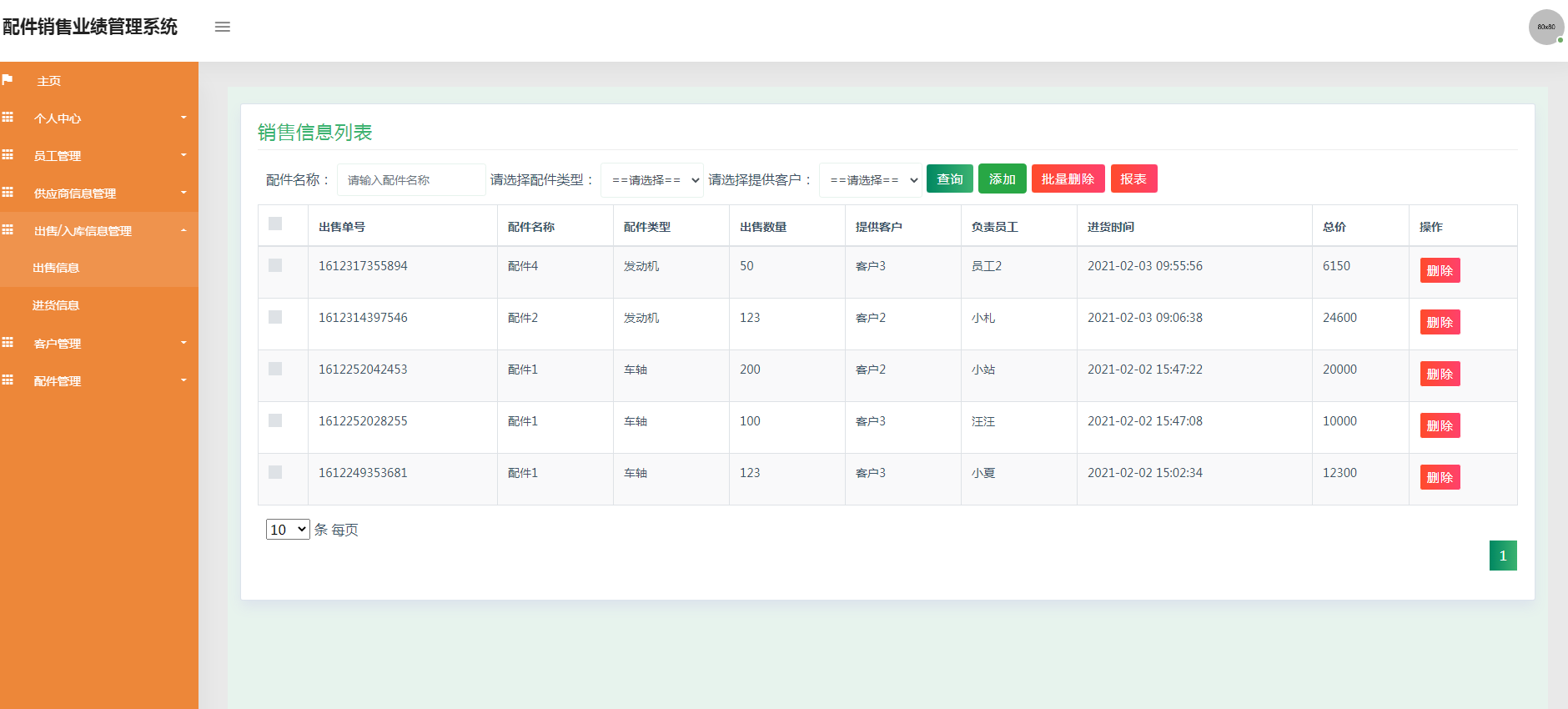
Task: Click the grid icon beside 出售/入库信息管理
Action: (8, 230)
